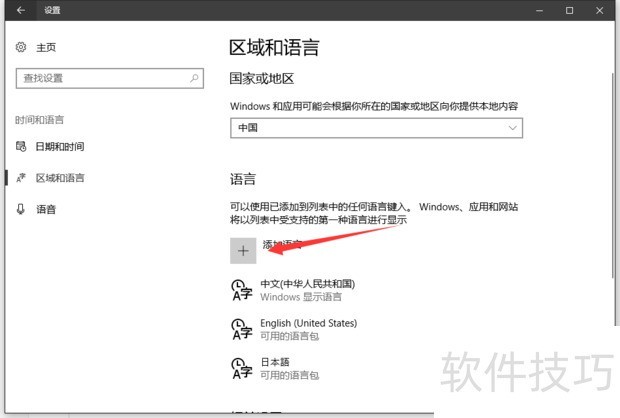Minimize the 设置 window

(539, 11)
